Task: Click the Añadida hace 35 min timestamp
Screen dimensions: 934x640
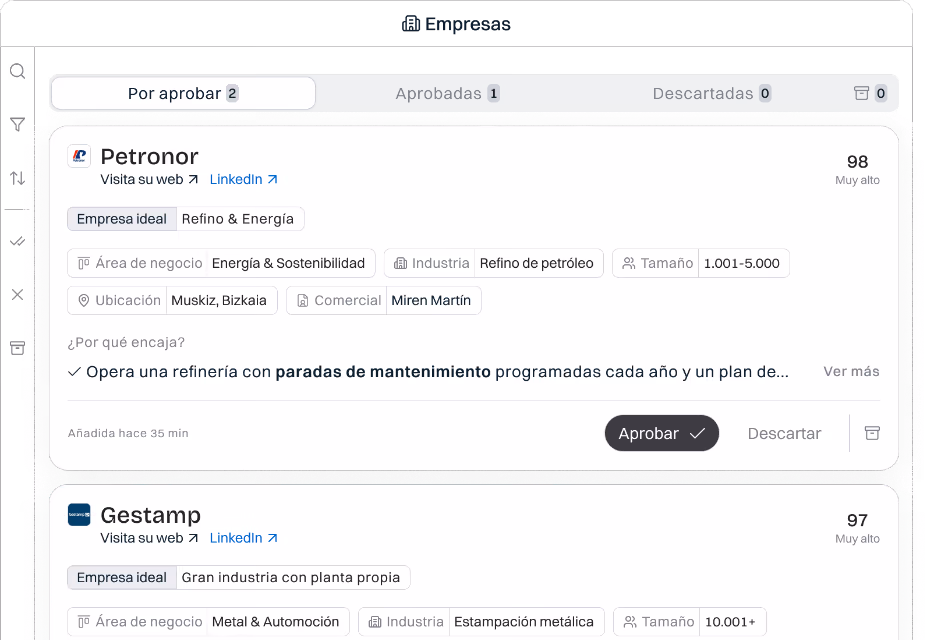Action: point(128,433)
